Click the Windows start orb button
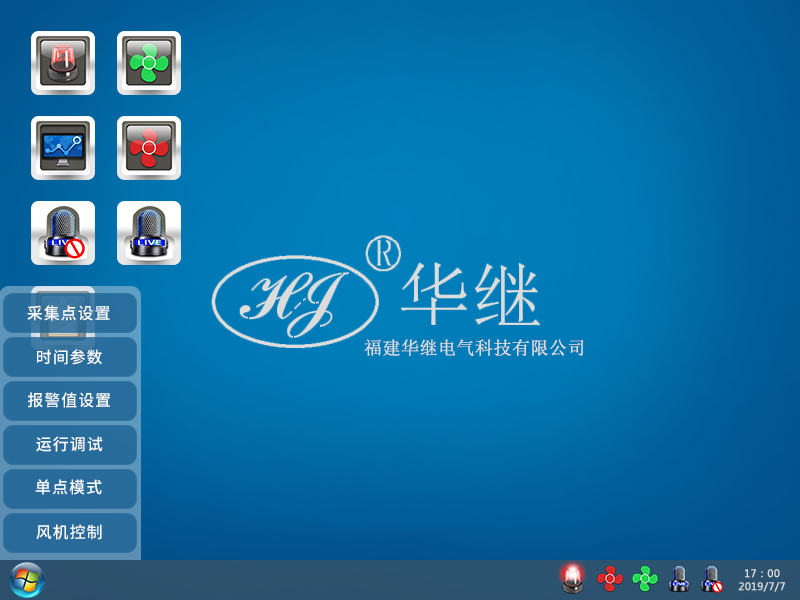 point(27,580)
